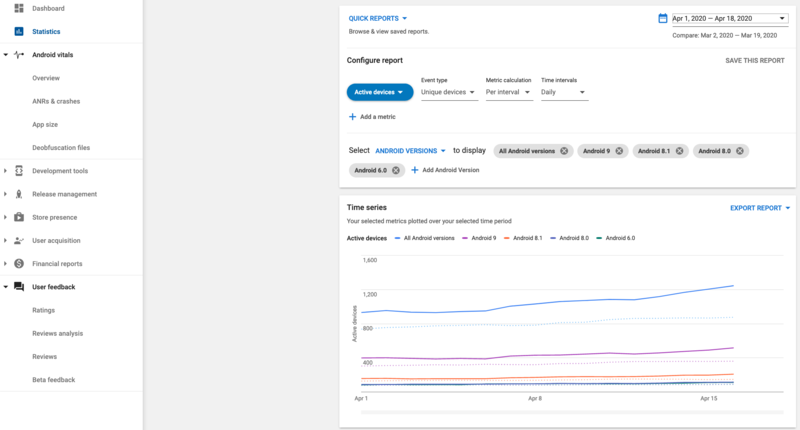Open App size page
This screenshot has height=430, width=800.
[45, 124]
